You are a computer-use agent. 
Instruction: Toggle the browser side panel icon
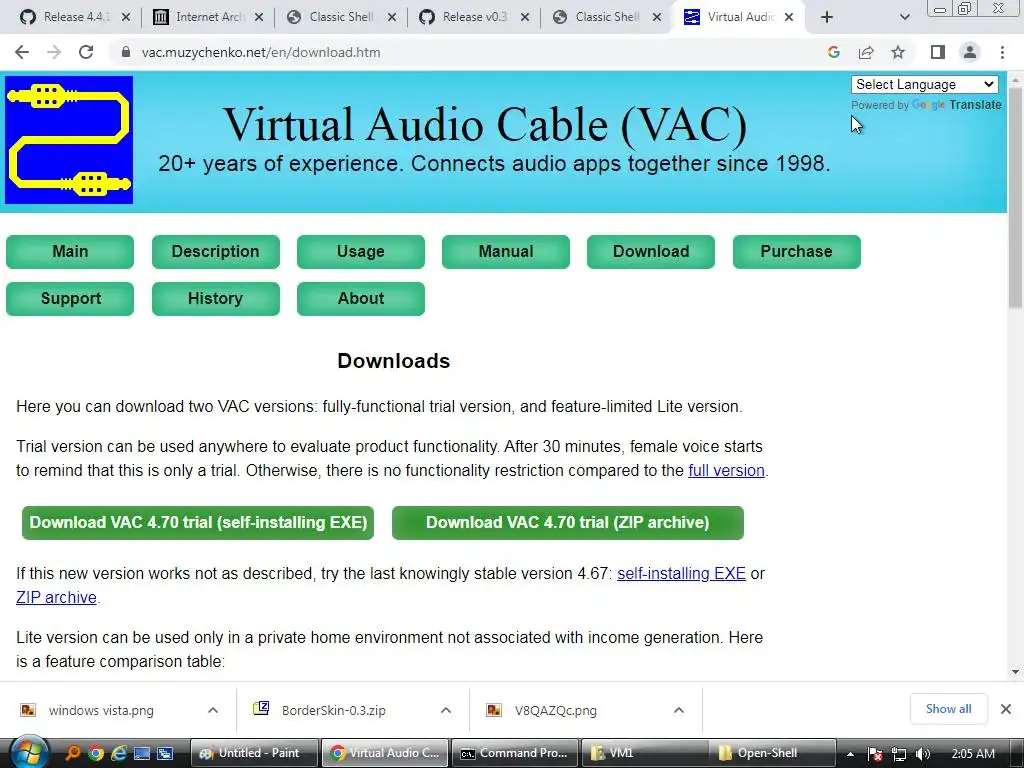938,52
